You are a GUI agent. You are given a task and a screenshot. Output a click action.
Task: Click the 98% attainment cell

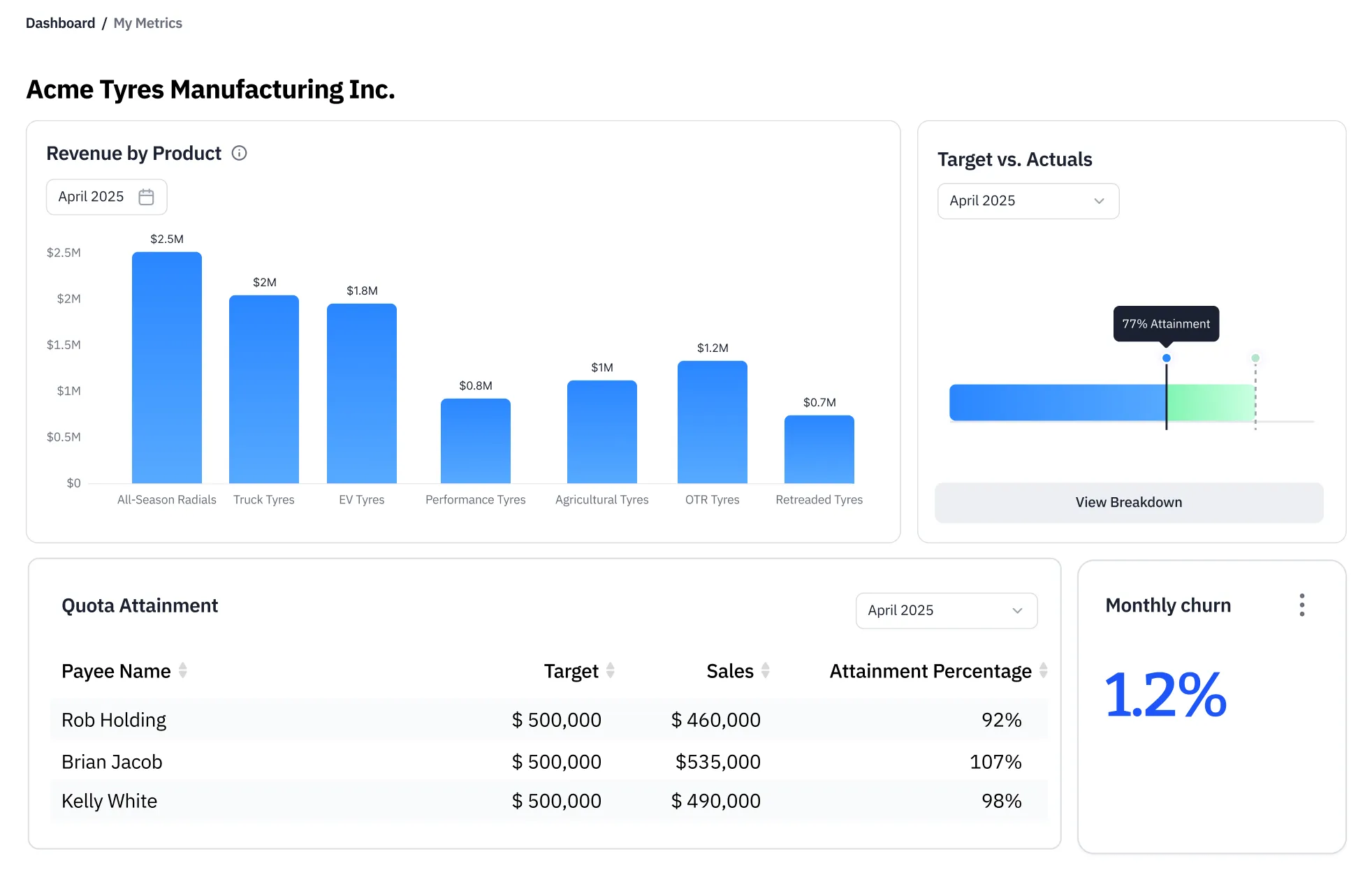coord(1001,801)
